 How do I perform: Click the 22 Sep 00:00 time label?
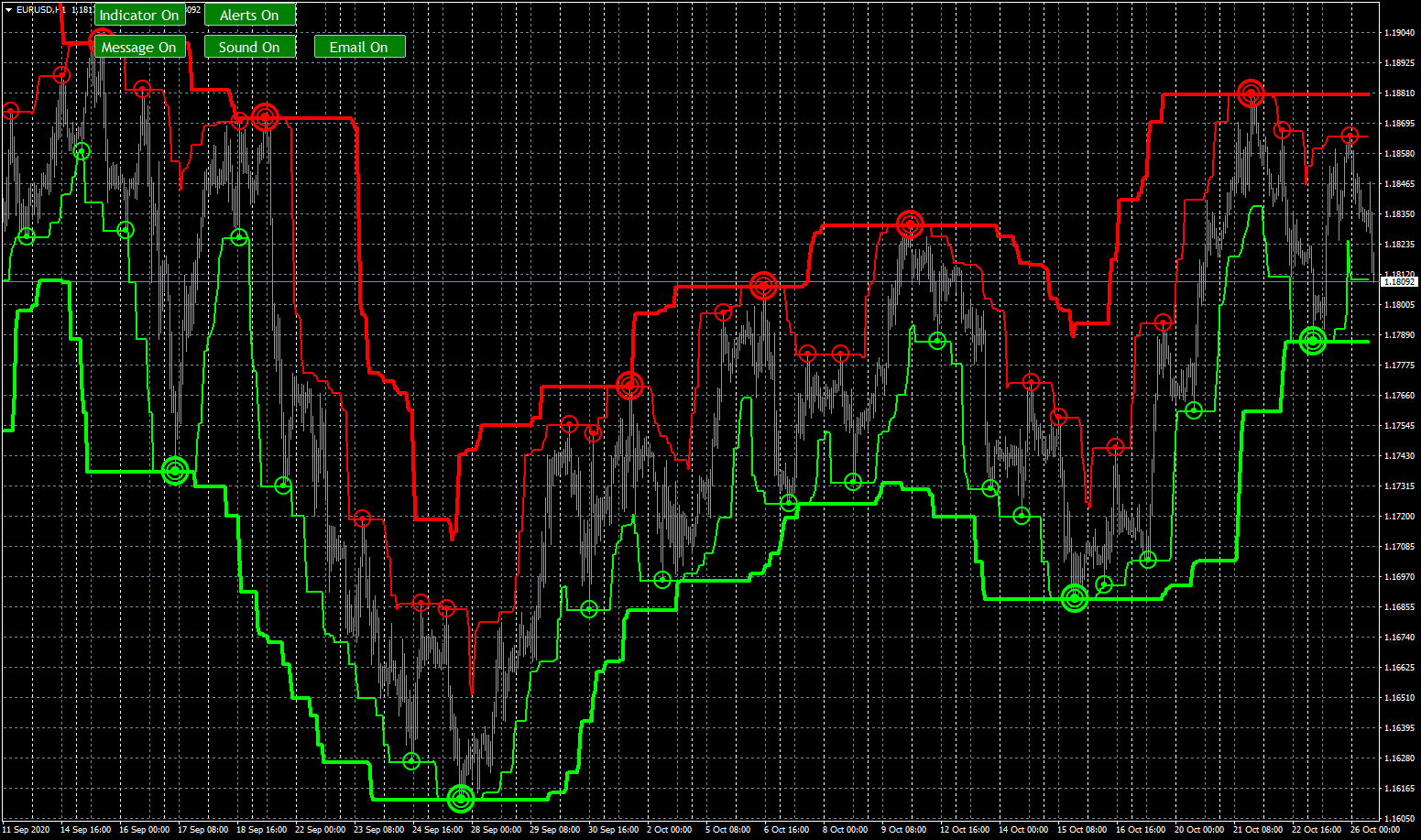click(x=320, y=830)
